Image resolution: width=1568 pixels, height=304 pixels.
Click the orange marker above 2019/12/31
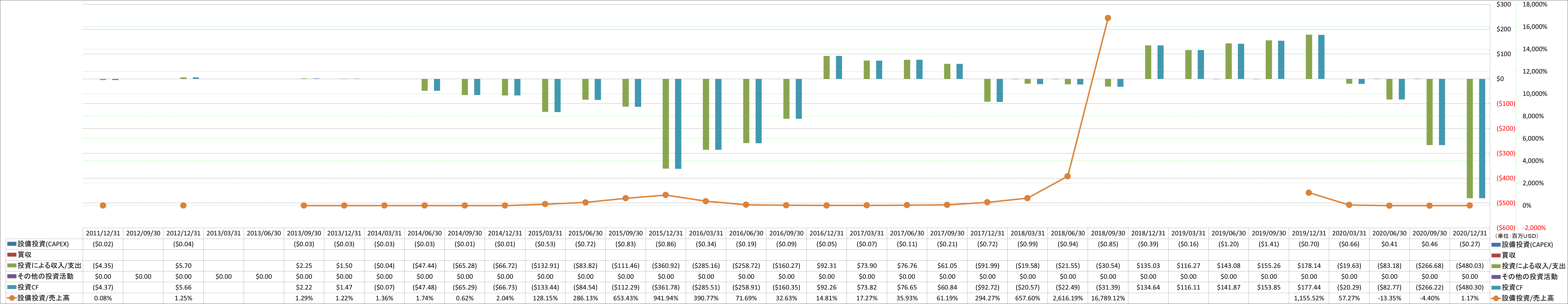click(1309, 193)
